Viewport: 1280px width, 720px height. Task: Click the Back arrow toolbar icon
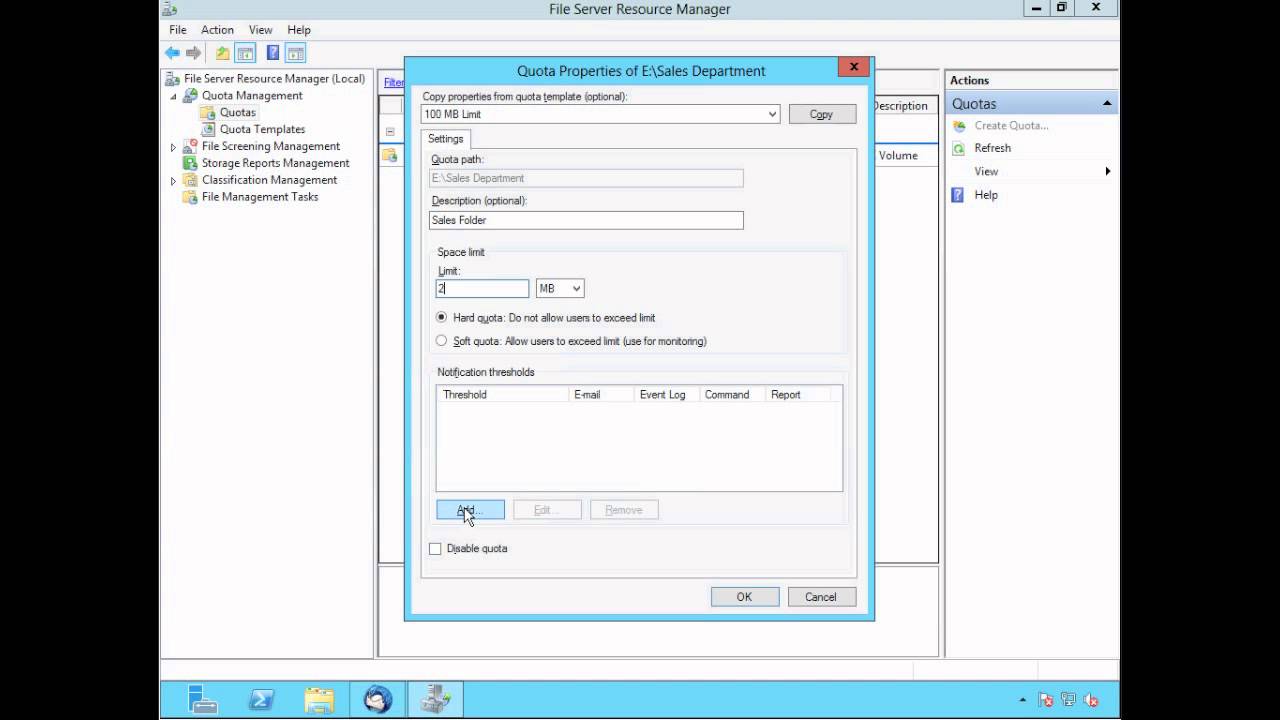172,53
